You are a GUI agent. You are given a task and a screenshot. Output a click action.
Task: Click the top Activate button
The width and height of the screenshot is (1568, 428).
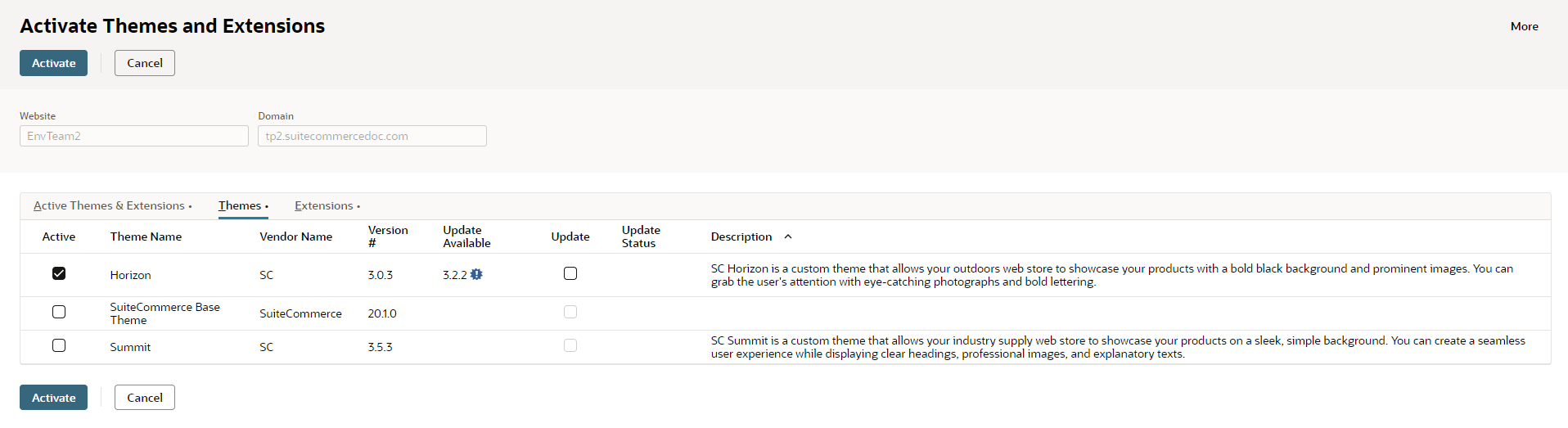tap(53, 63)
